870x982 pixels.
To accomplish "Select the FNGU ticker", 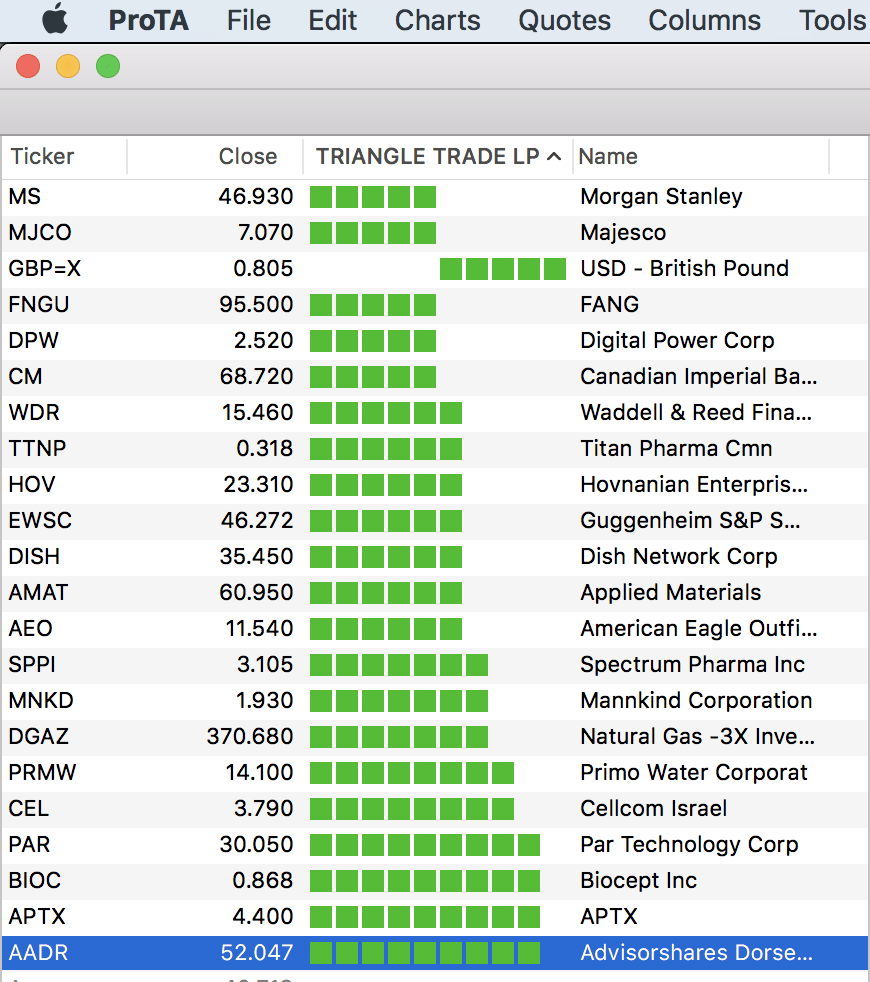I will pos(39,305).
